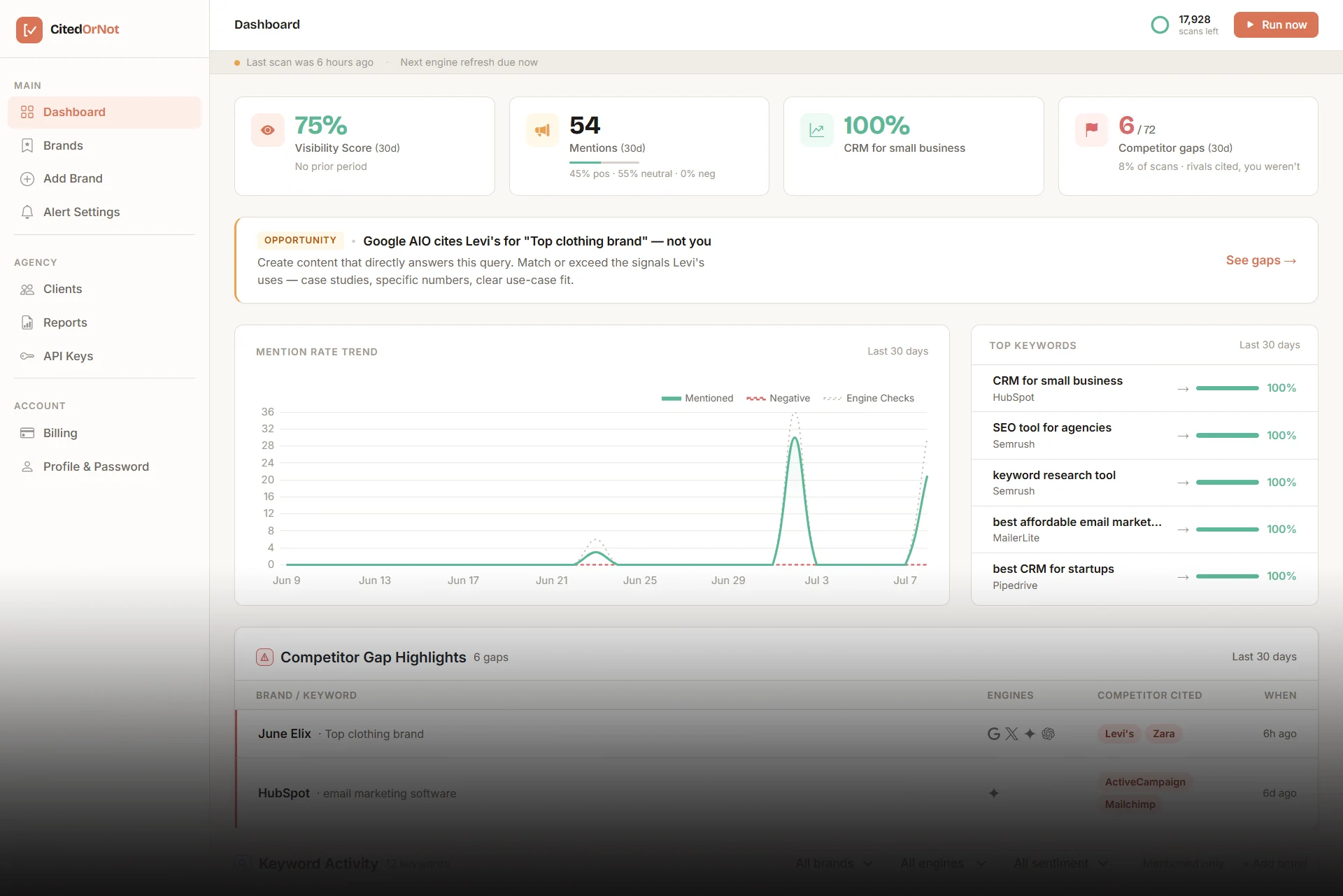
Task: Click the Profile & Password person icon
Action: (x=27, y=467)
